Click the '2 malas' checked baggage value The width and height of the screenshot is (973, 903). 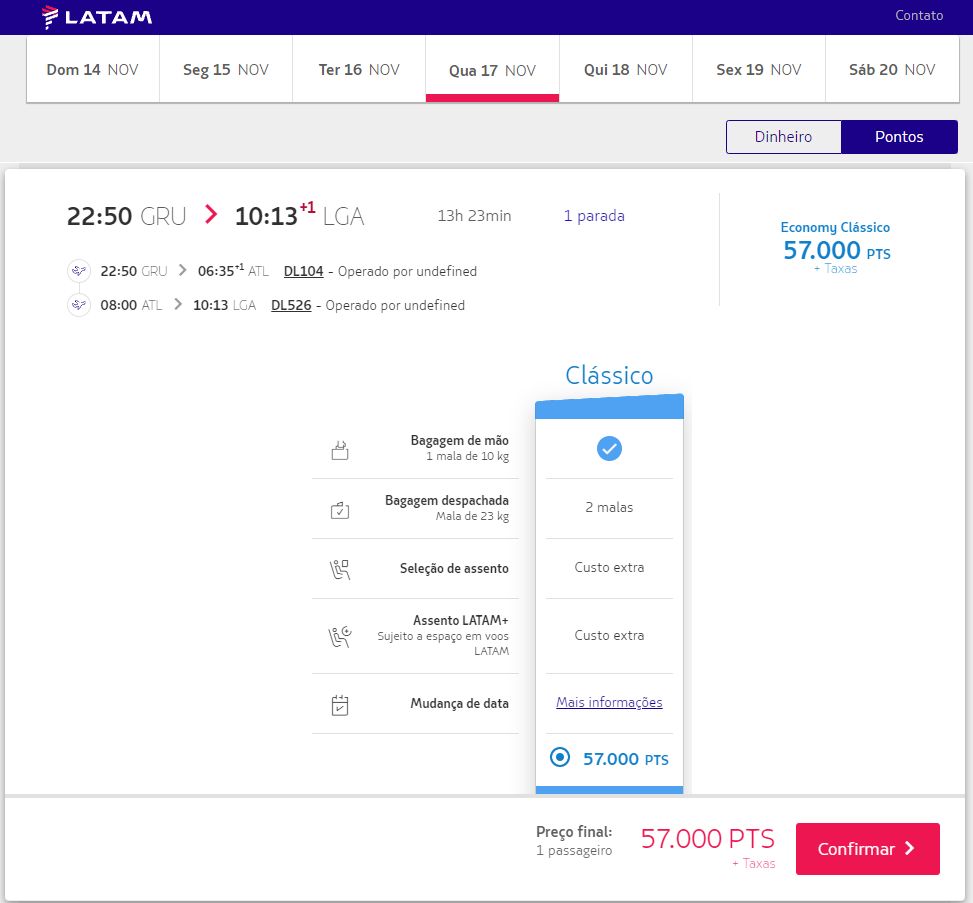click(x=609, y=507)
